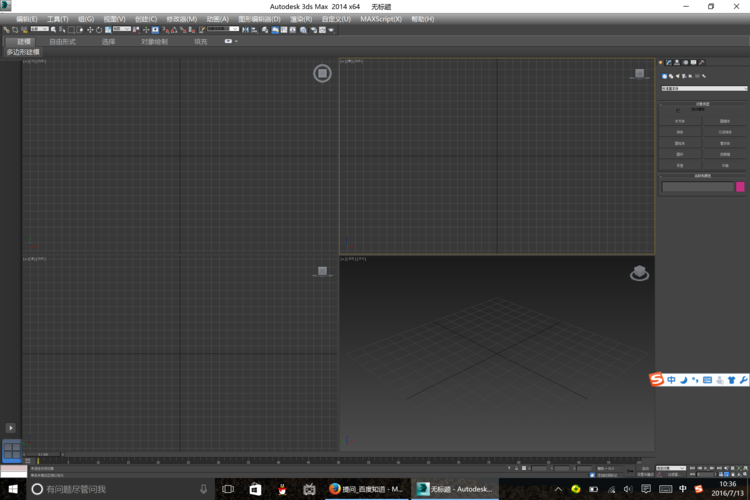Click the 圆柱体 cylinder button
This screenshot has width=750, height=500.
pyautogui.click(x=680, y=143)
